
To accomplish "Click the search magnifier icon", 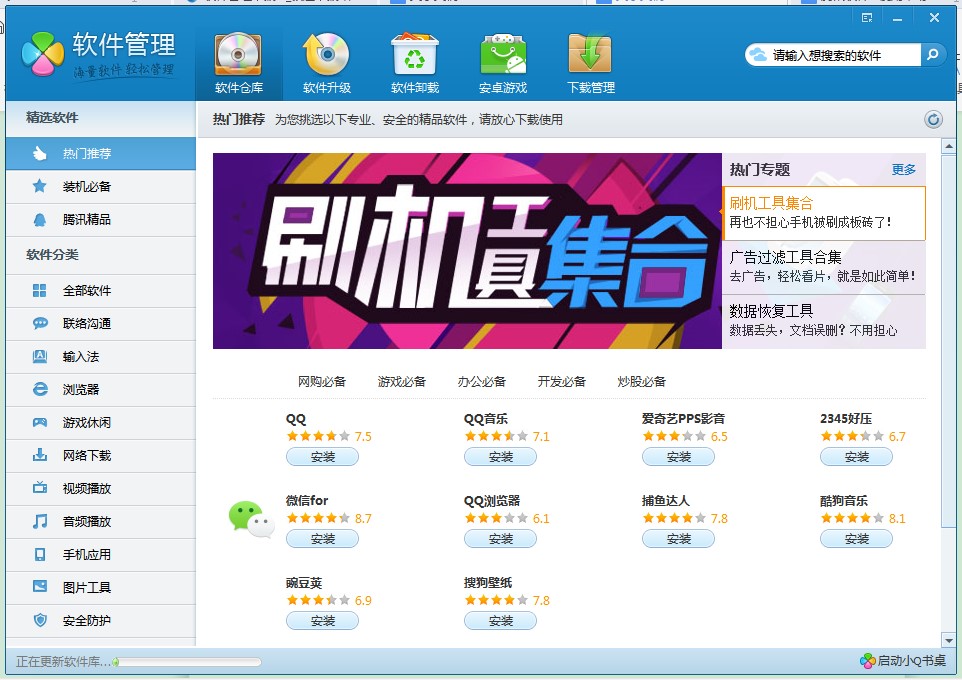I will [x=932, y=55].
